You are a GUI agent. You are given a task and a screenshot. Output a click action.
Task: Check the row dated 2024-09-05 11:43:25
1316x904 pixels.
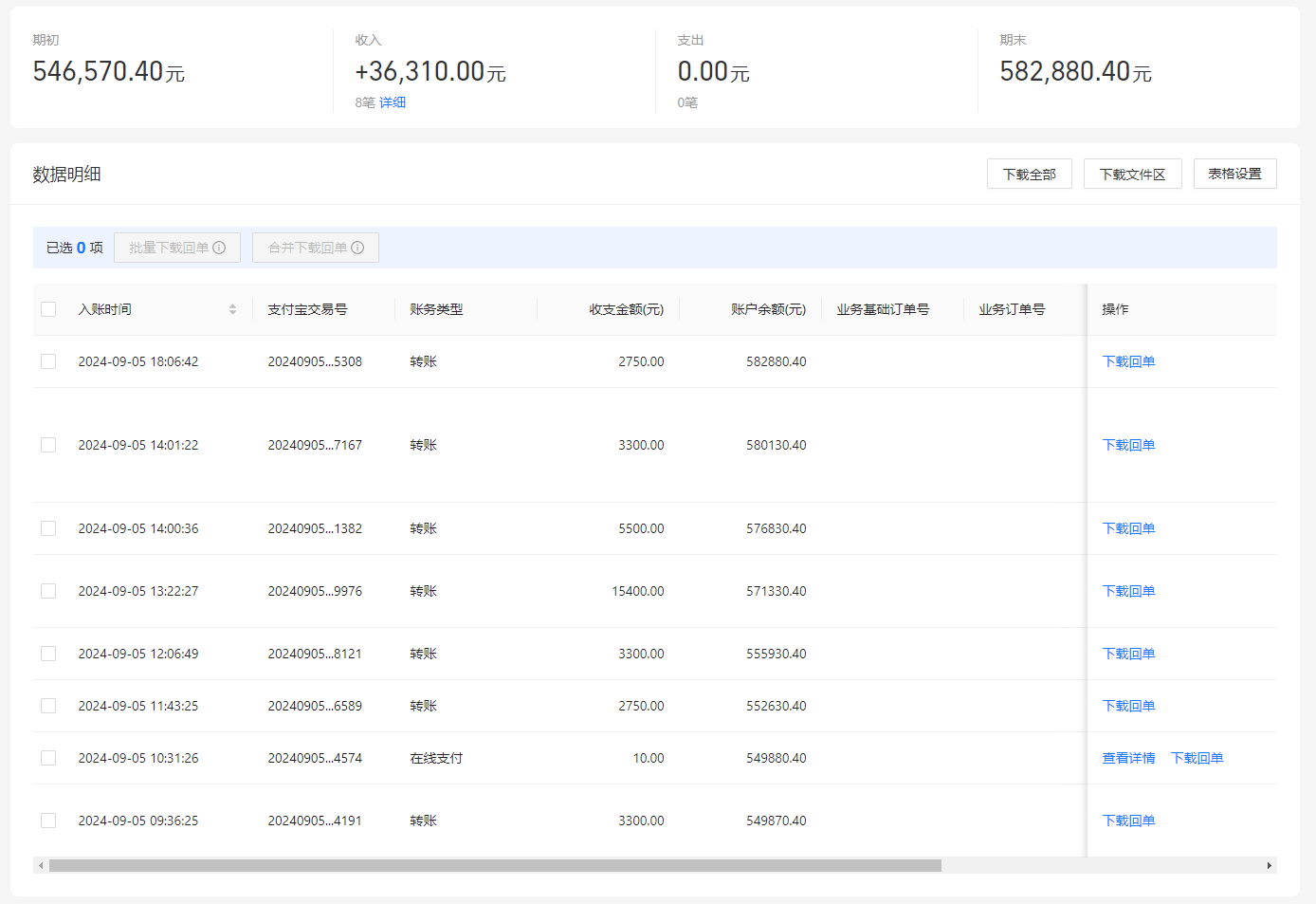click(x=48, y=706)
